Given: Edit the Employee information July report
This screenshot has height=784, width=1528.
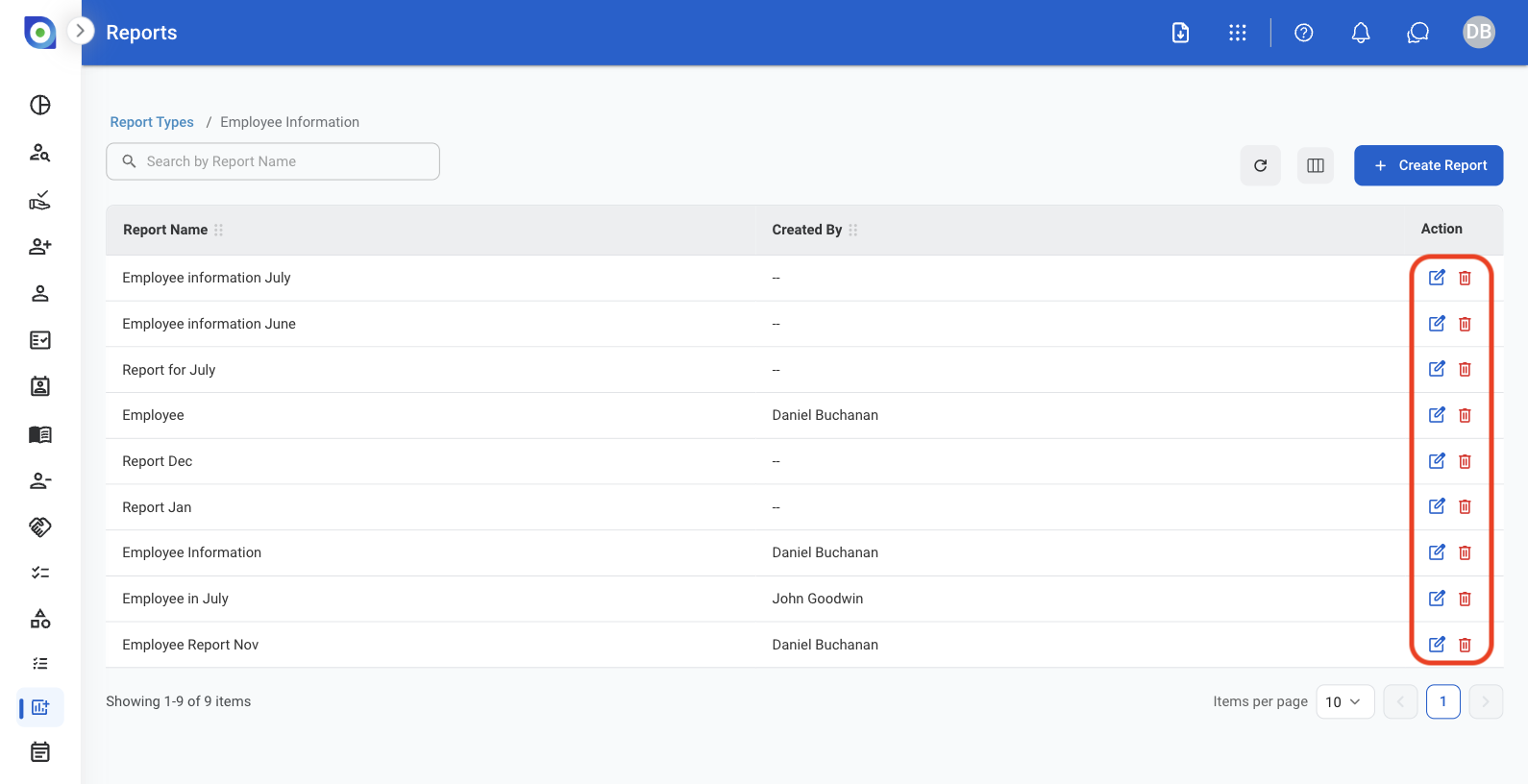Looking at the screenshot, I should pyautogui.click(x=1437, y=278).
